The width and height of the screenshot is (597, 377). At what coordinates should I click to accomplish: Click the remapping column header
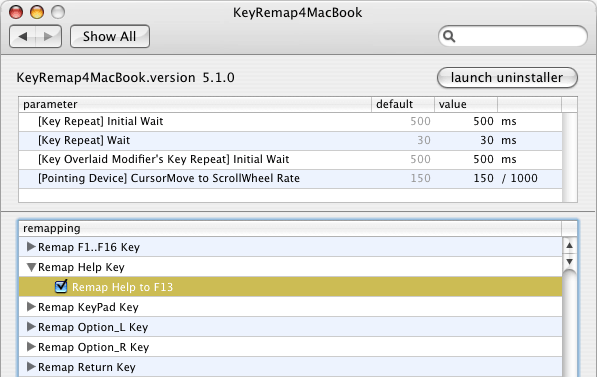tap(290, 228)
